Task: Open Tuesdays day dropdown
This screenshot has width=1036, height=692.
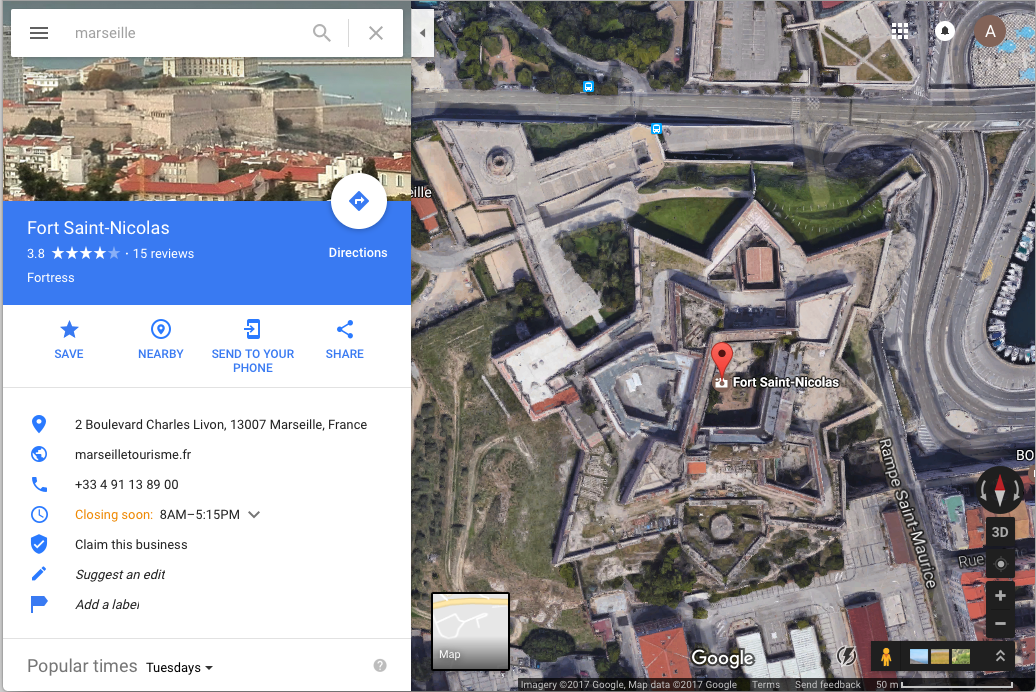Action: tap(180, 668)
